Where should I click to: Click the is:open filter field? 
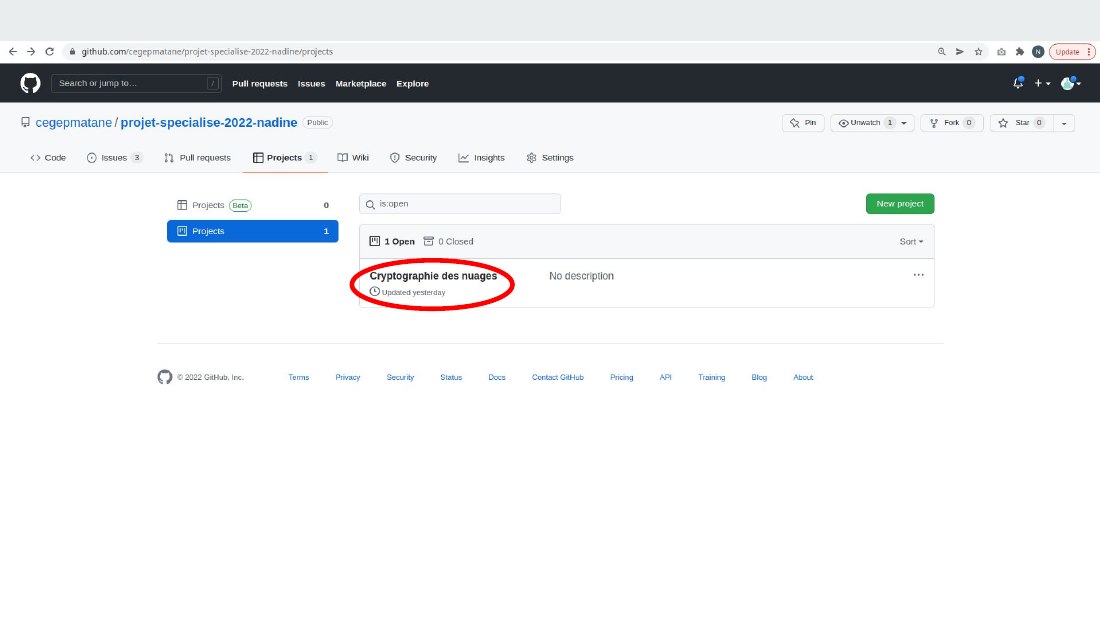(460, 204)
